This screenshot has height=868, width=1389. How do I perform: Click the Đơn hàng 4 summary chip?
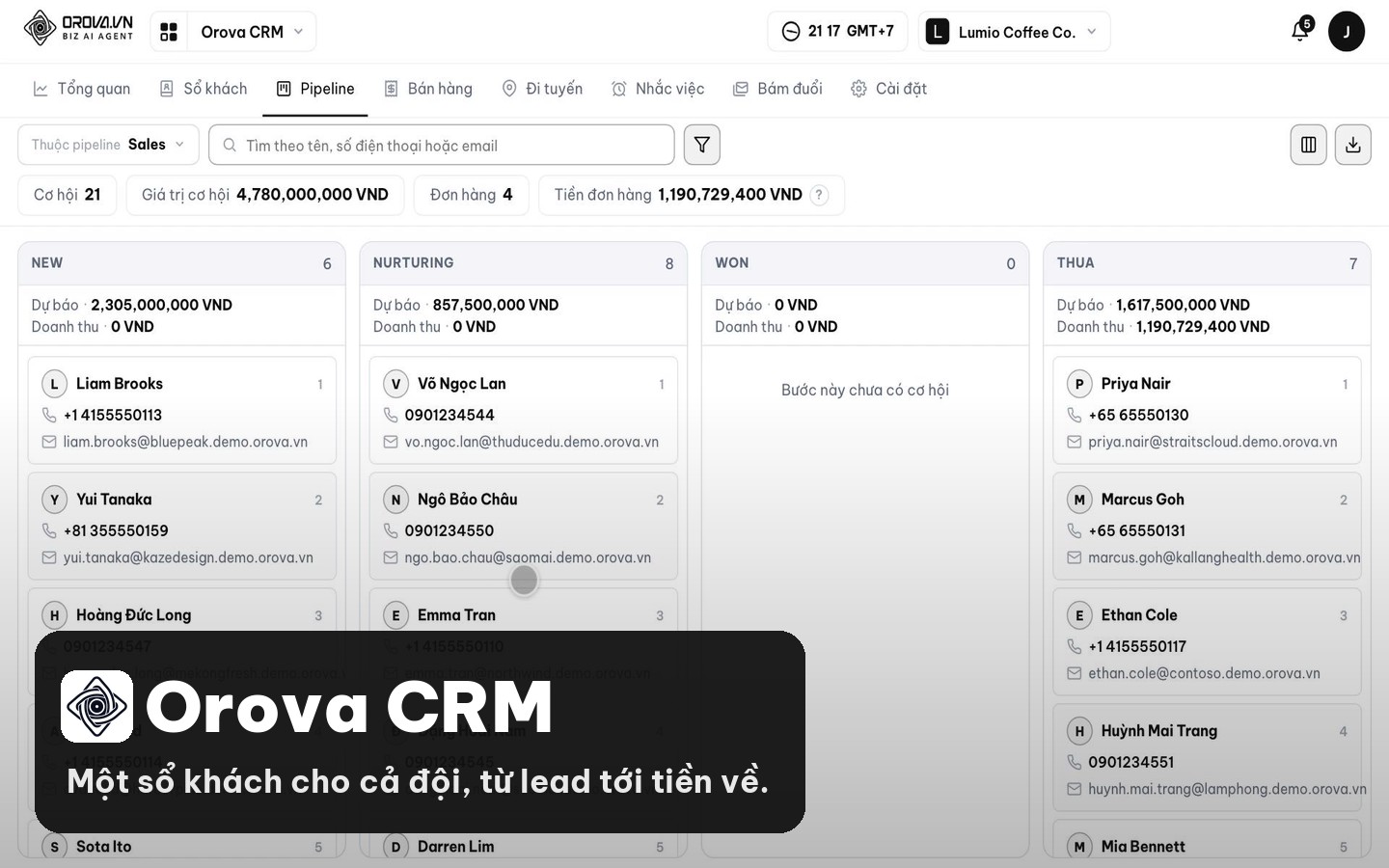point(472,195)
